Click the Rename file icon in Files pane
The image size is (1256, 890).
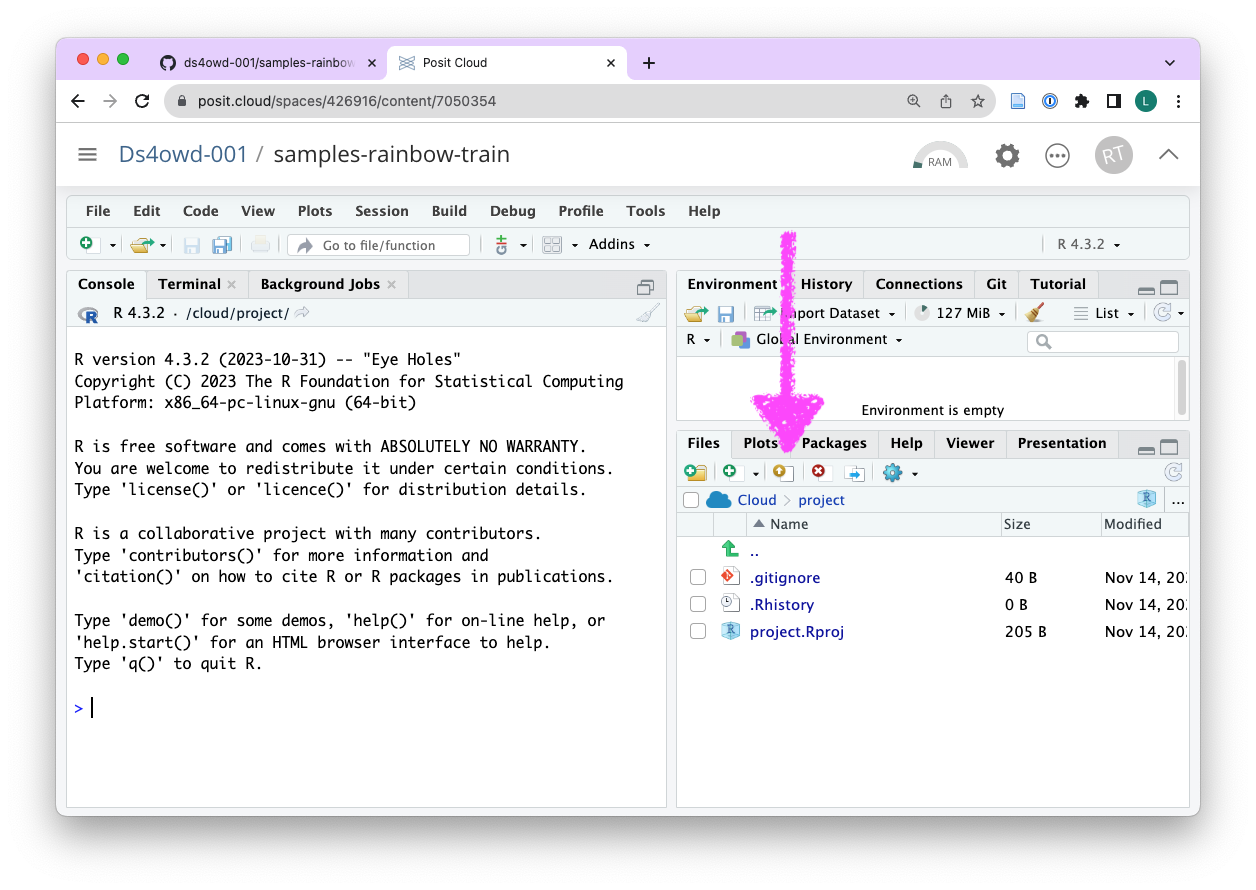point(855,472)
